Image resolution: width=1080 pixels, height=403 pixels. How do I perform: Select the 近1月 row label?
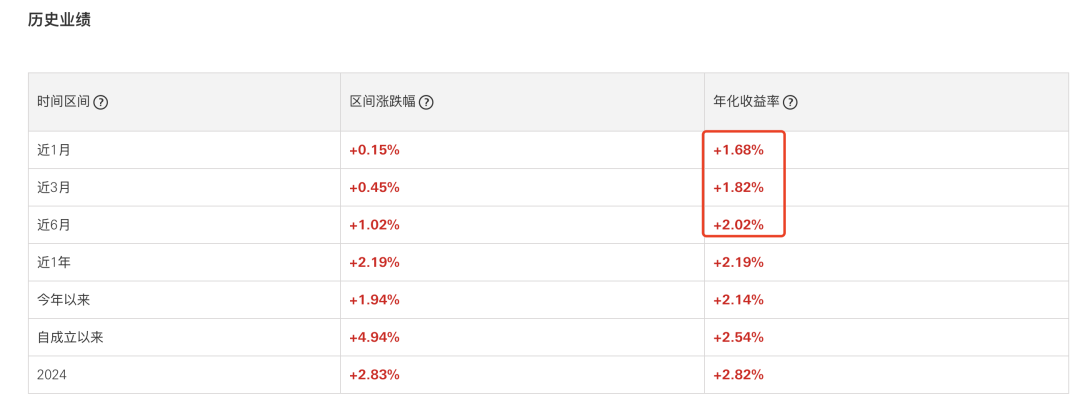54,150
